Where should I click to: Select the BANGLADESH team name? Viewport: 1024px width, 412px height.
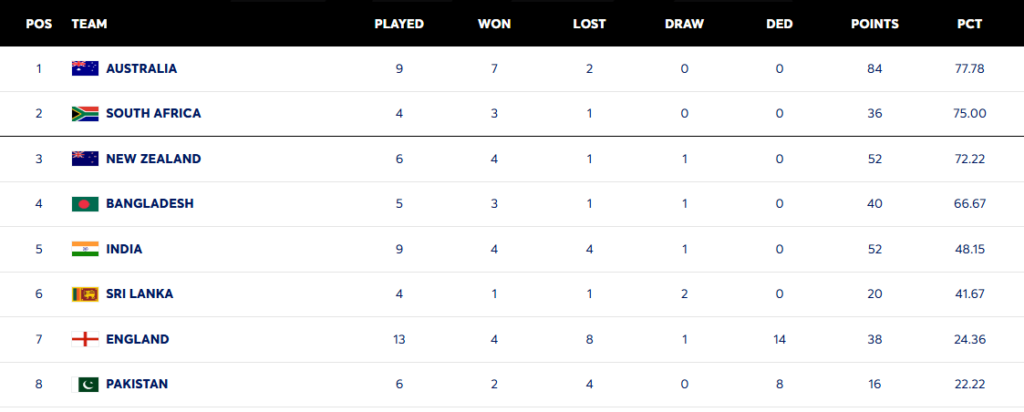click(150, 204)
